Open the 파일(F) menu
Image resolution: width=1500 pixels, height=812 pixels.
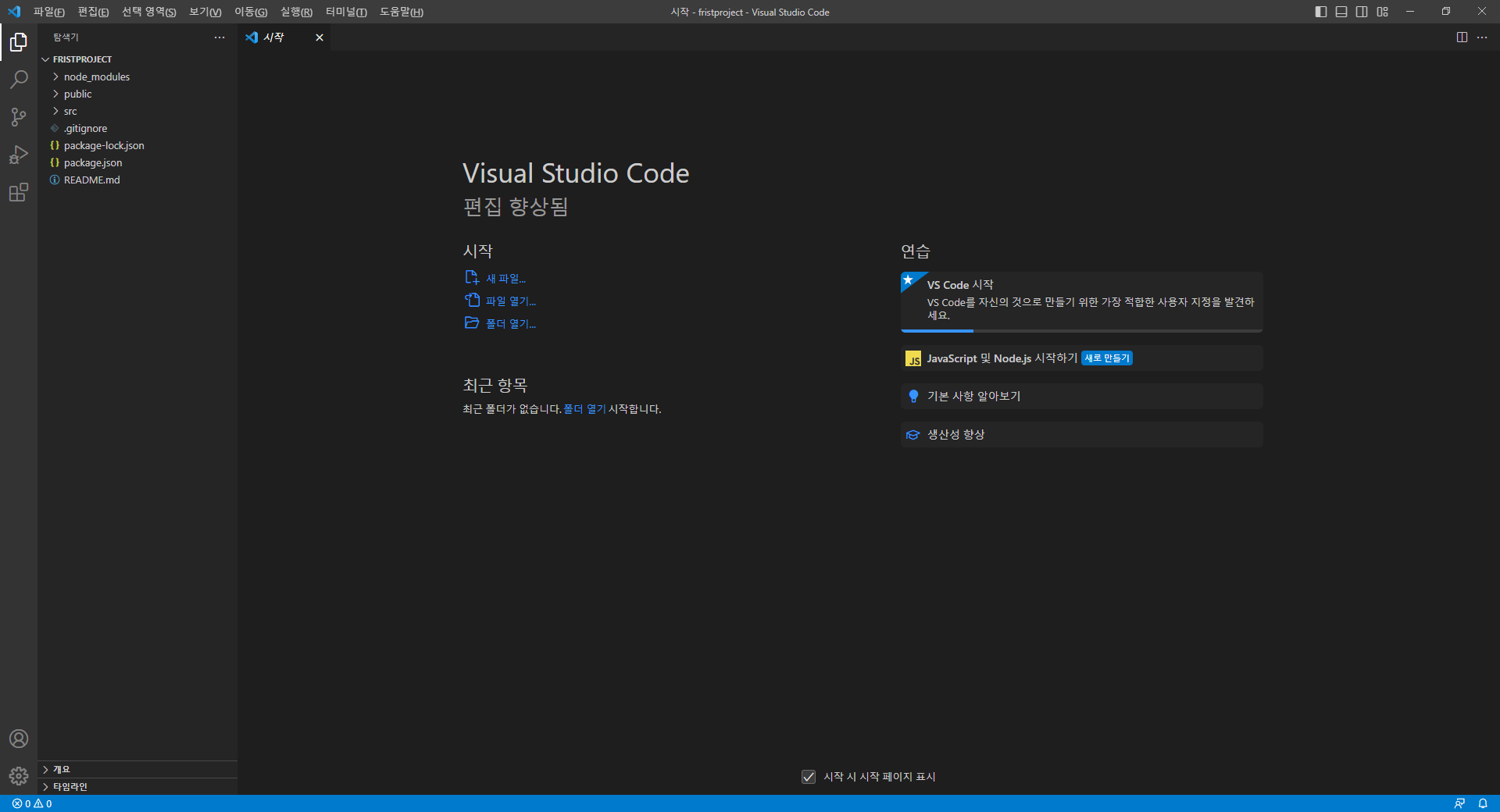[x=49, y=12]
